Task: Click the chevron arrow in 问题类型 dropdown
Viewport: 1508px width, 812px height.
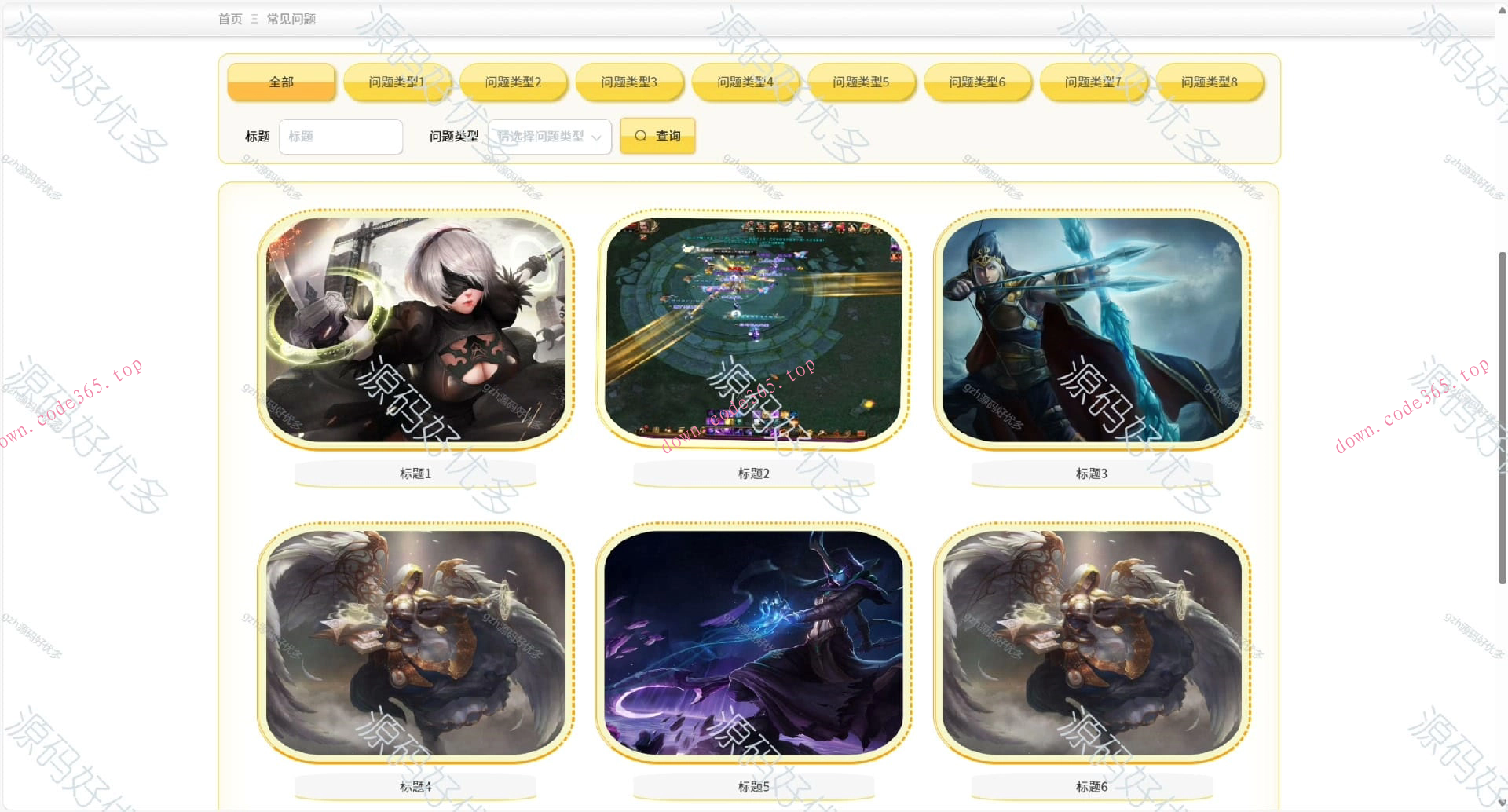Action: click(x=596, y=137)
